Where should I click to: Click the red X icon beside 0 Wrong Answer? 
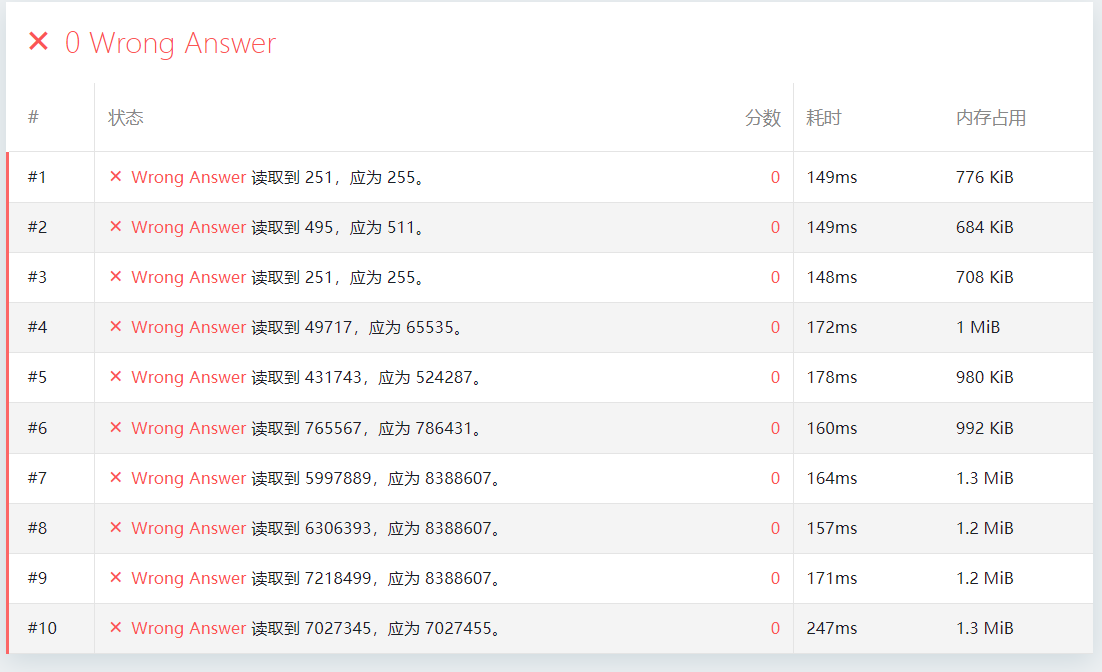[38, 42]
